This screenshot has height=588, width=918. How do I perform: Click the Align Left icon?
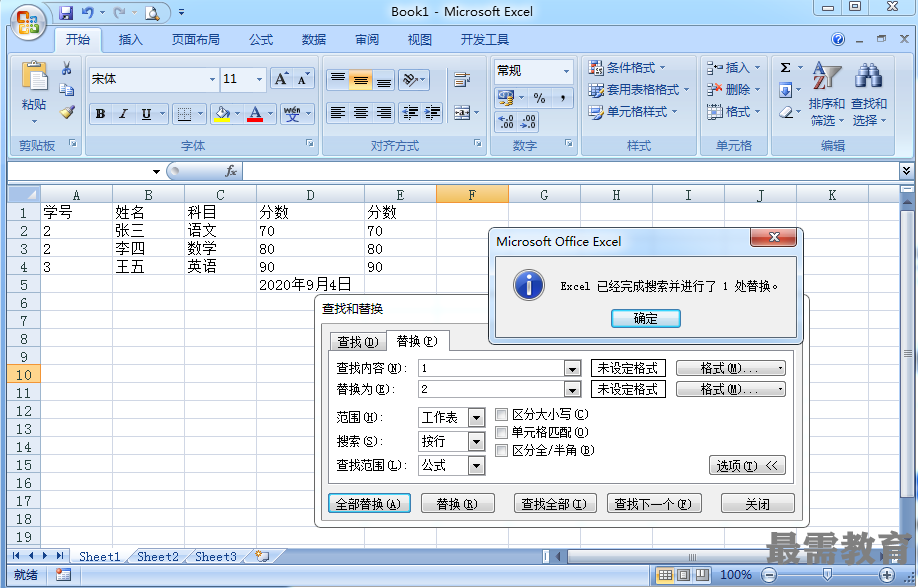[x=337, y=112]
